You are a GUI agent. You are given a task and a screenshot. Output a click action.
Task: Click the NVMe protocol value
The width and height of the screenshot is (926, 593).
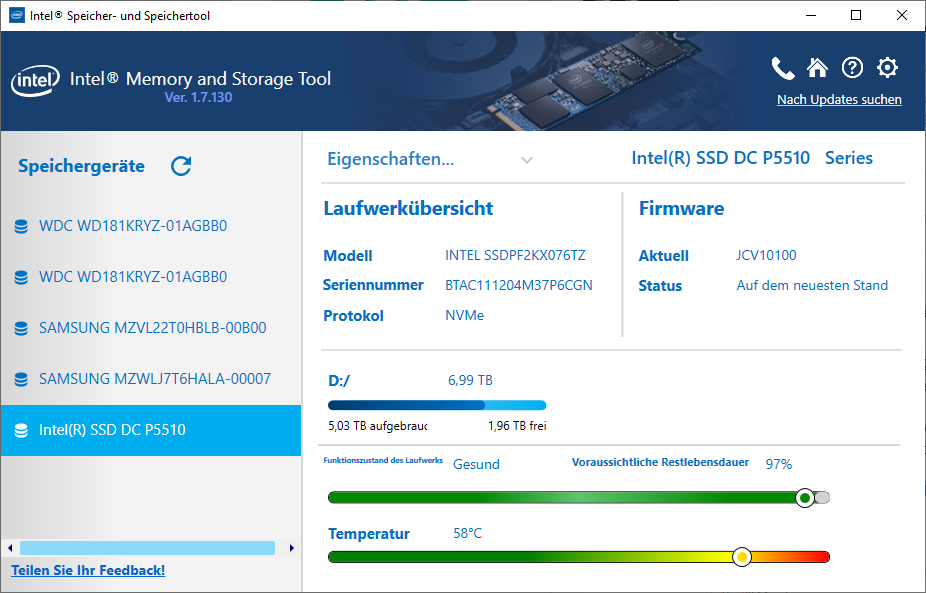(x=464, y=315)
